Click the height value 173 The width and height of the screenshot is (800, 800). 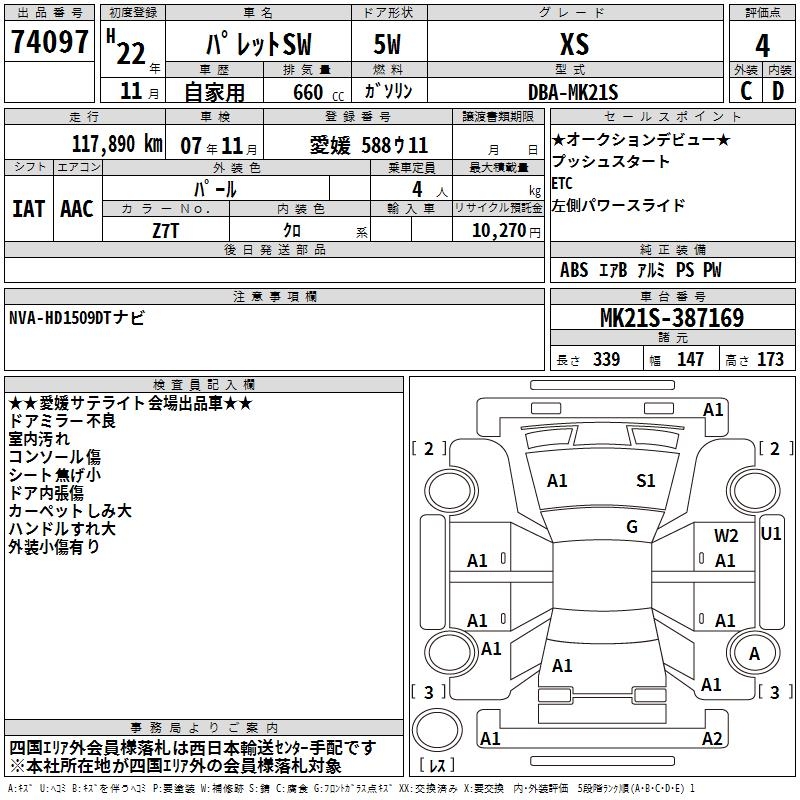770,359
